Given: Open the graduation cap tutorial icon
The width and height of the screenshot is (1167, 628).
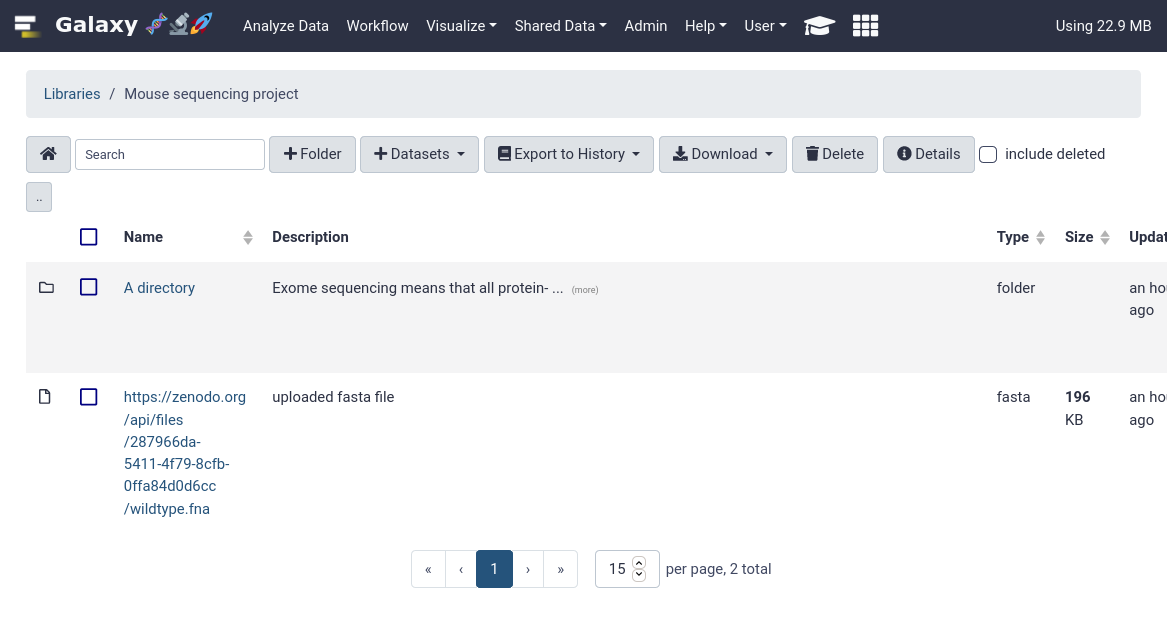Looking at the screenshot, I should pos(819,26).
